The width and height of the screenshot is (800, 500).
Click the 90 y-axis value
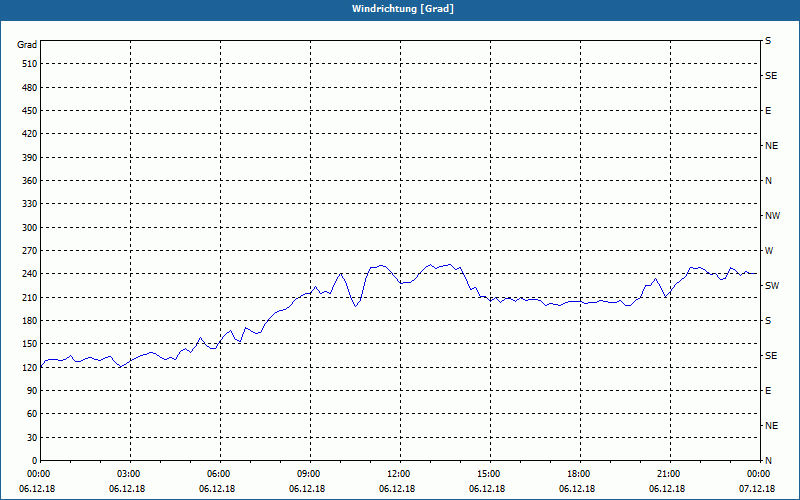(32, 391)
